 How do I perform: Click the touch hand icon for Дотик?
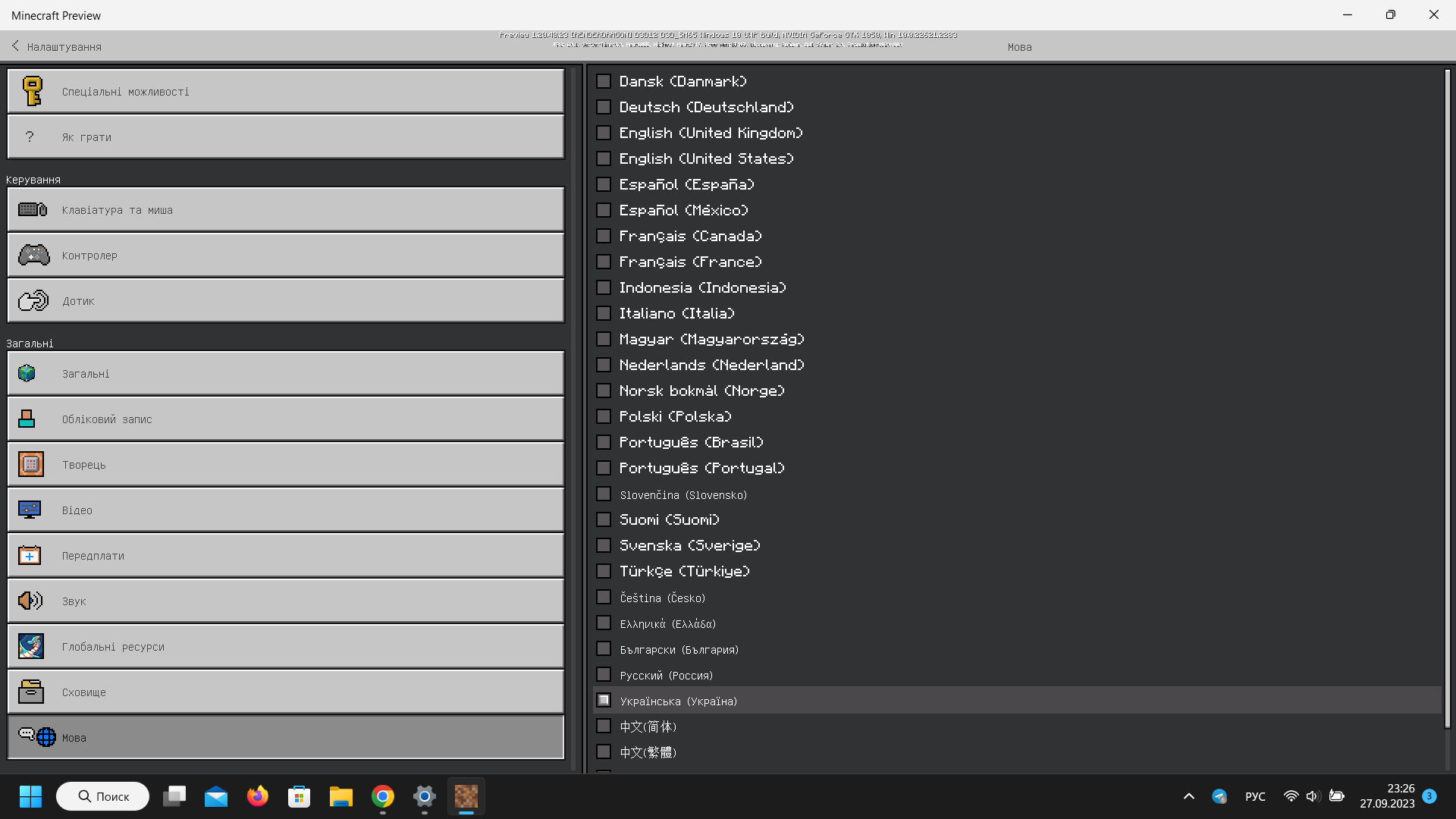pos(33,300)
